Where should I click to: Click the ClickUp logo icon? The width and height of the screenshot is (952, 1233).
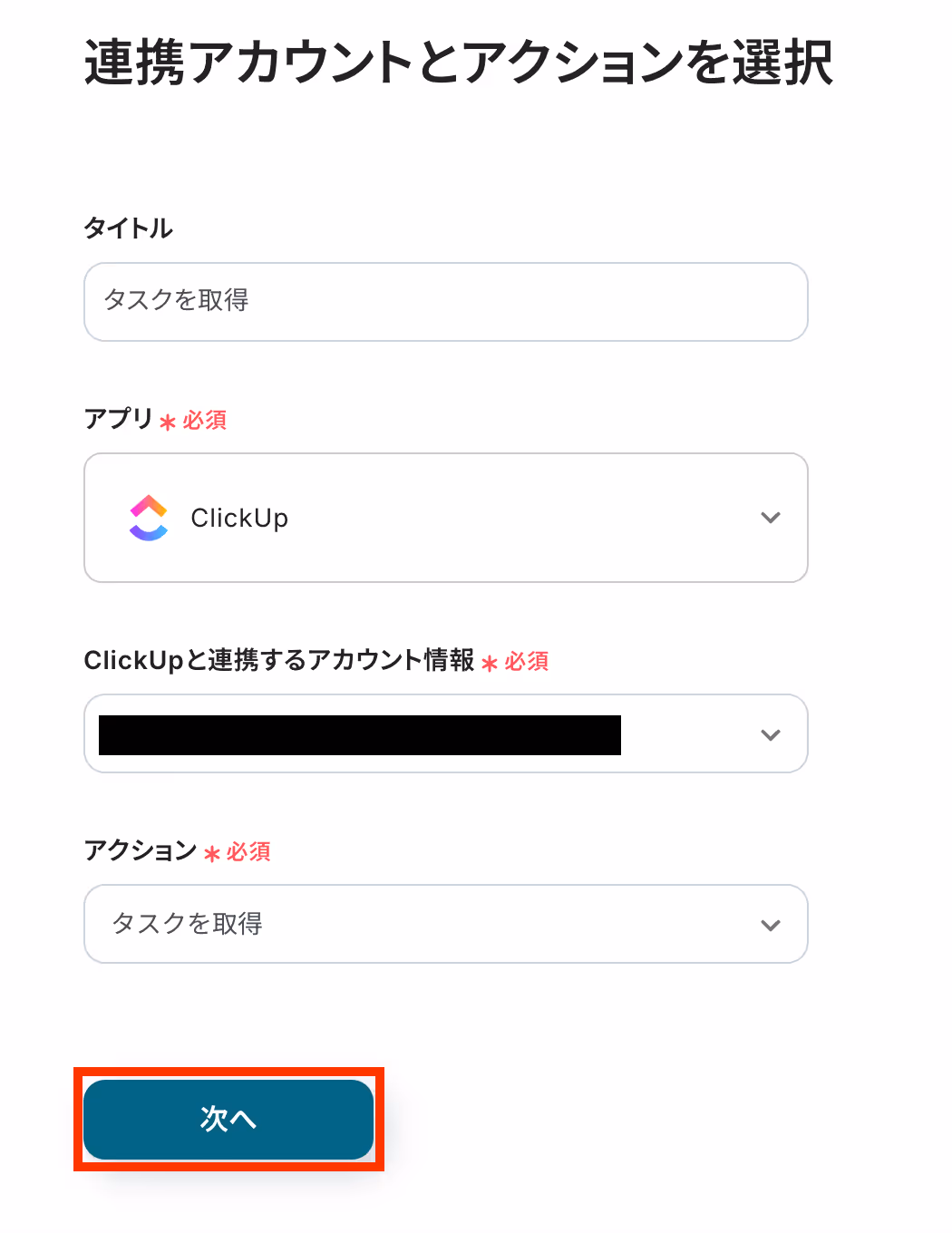(x=149, y=518)
